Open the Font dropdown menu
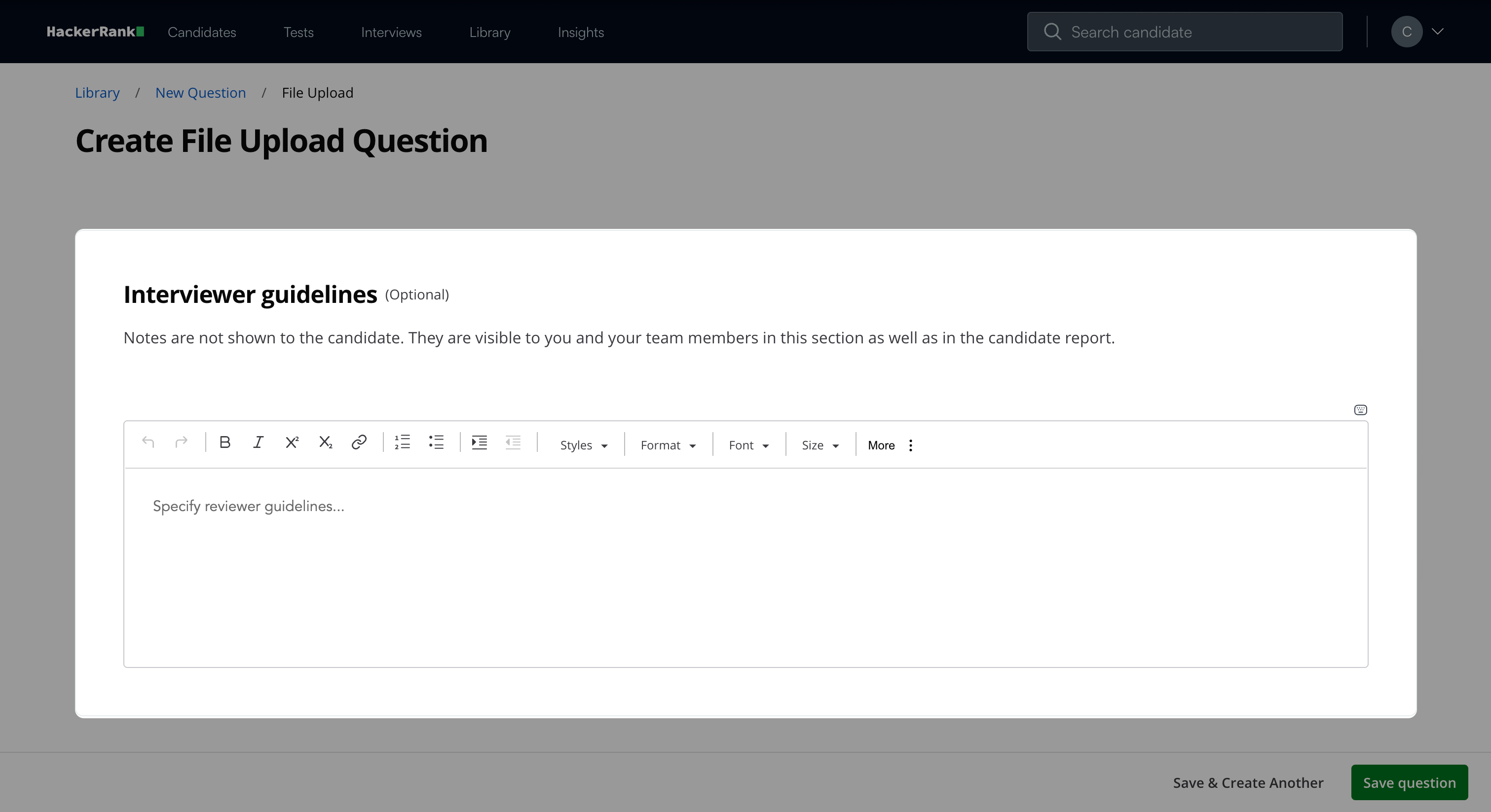The image size is (1491, 812). click(x=748, y=445)
